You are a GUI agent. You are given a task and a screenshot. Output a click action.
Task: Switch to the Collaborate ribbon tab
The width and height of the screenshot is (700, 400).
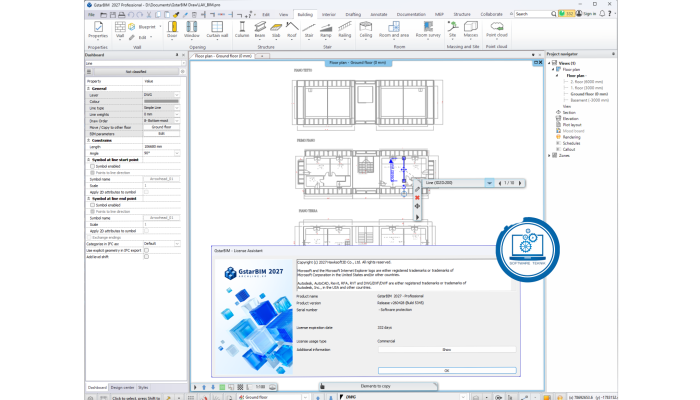[x=491, y=14]
